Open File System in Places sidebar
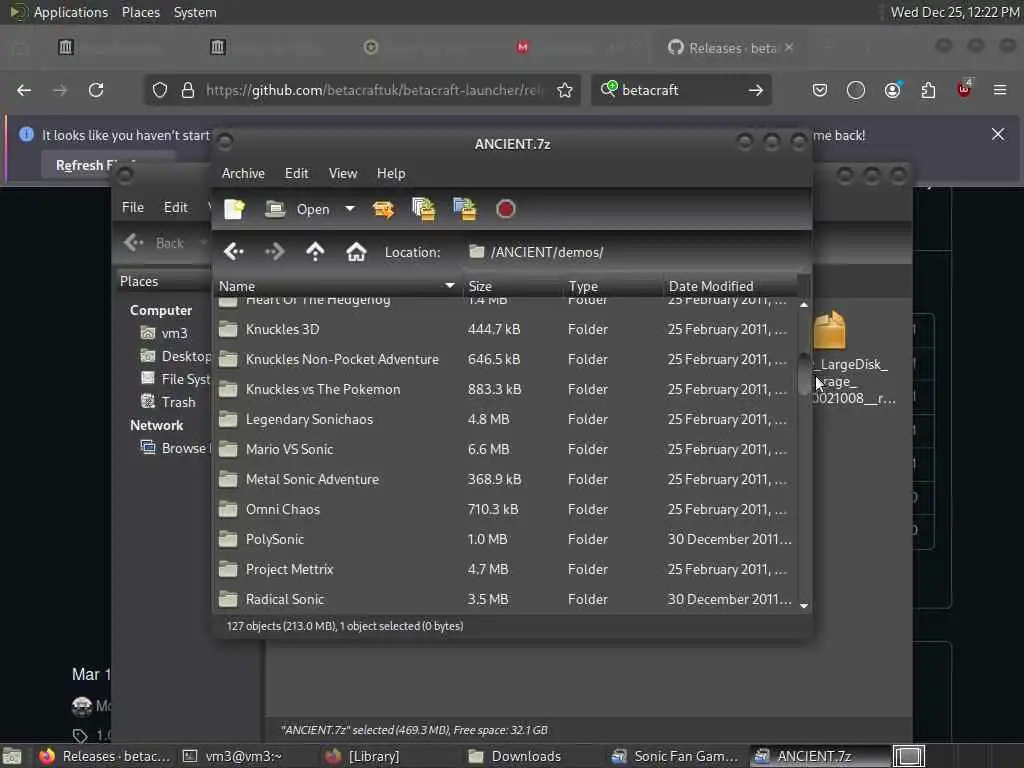This screenshot has height=768, width=1024. coord(176,379)
